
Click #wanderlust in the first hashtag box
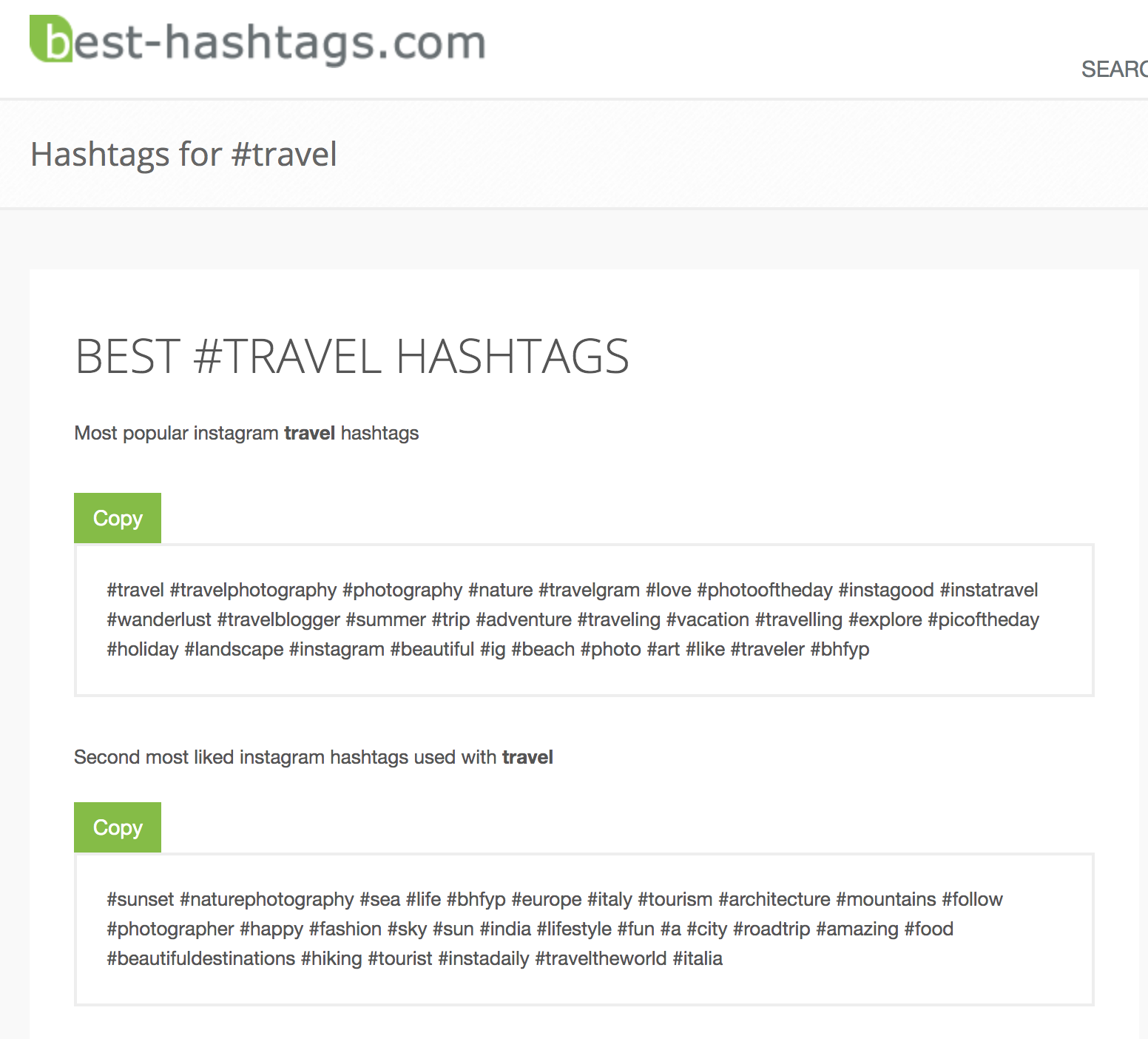click(159, 619)
